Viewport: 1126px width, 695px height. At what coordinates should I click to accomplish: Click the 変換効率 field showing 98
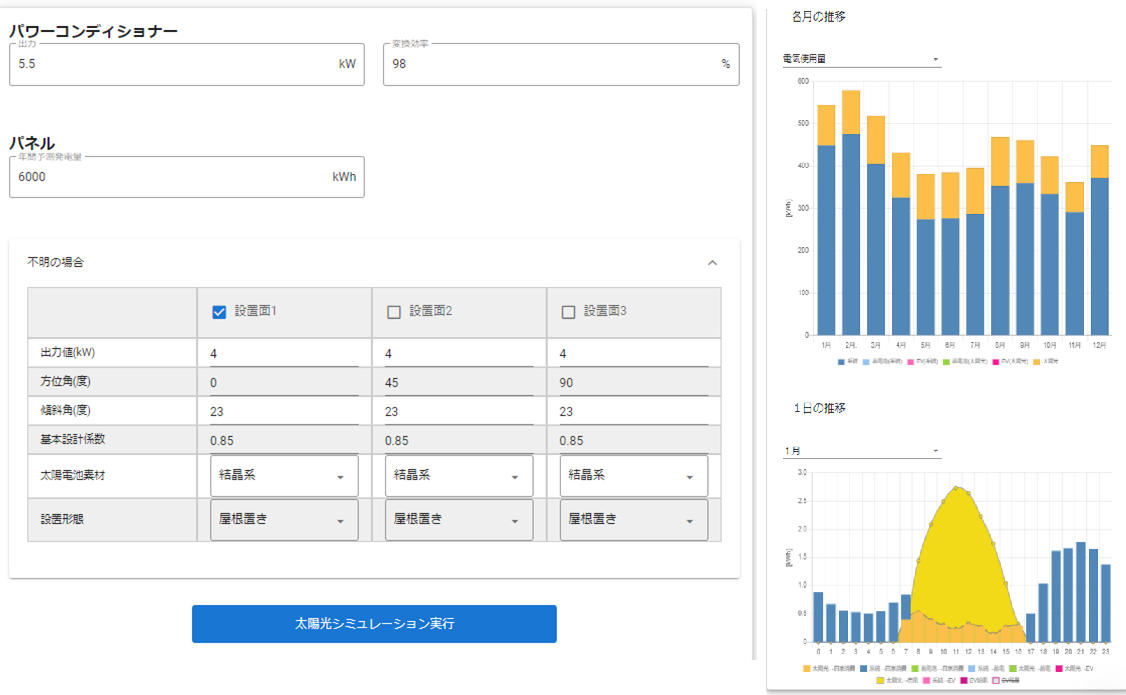pyautogui.click(x=561, y=65)
